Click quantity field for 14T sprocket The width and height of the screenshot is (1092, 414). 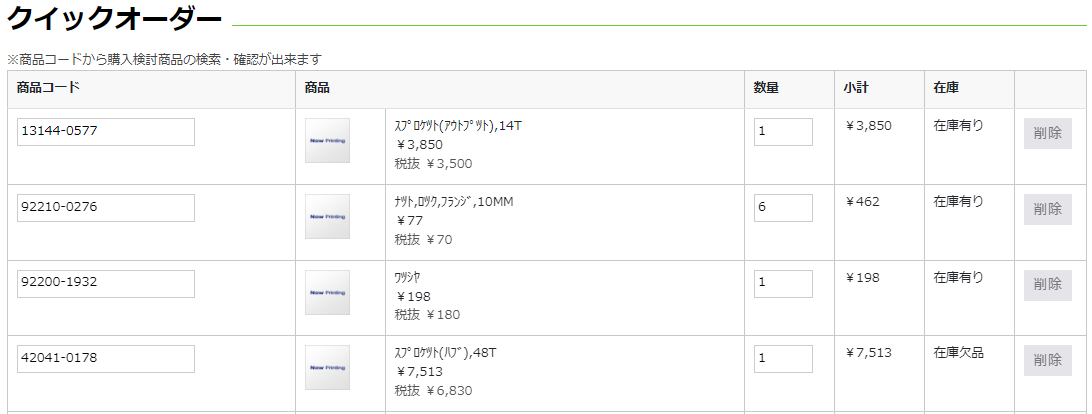click(783, 132)
